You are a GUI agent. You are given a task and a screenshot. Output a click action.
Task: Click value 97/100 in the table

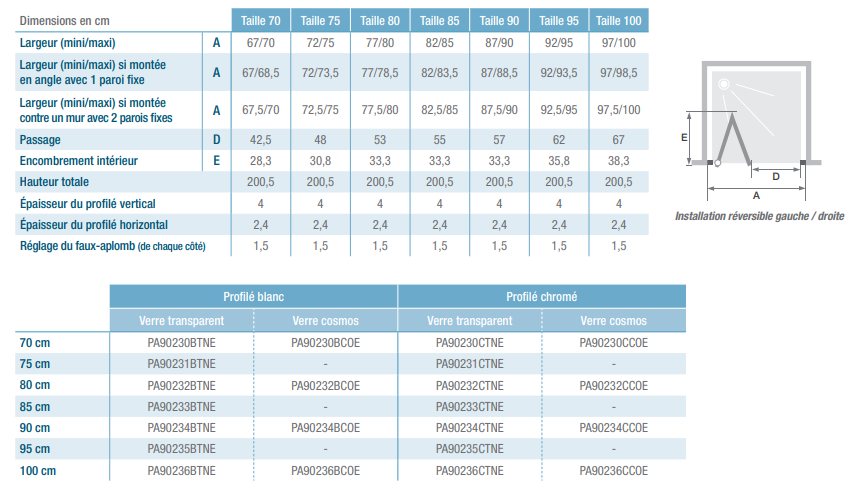[619, 43]
